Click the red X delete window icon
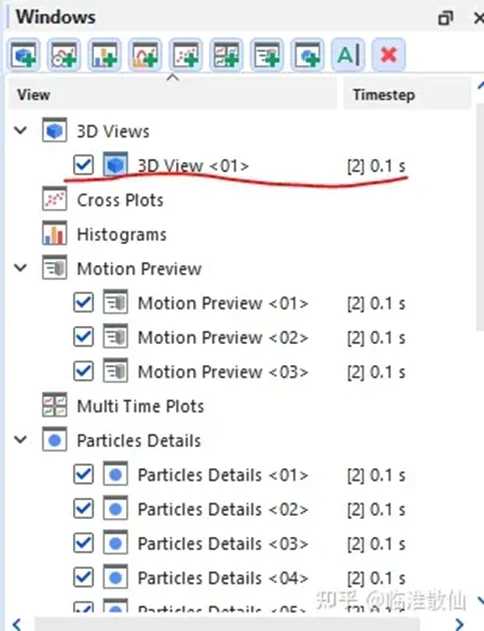484x631 pixels. point(389,54)
